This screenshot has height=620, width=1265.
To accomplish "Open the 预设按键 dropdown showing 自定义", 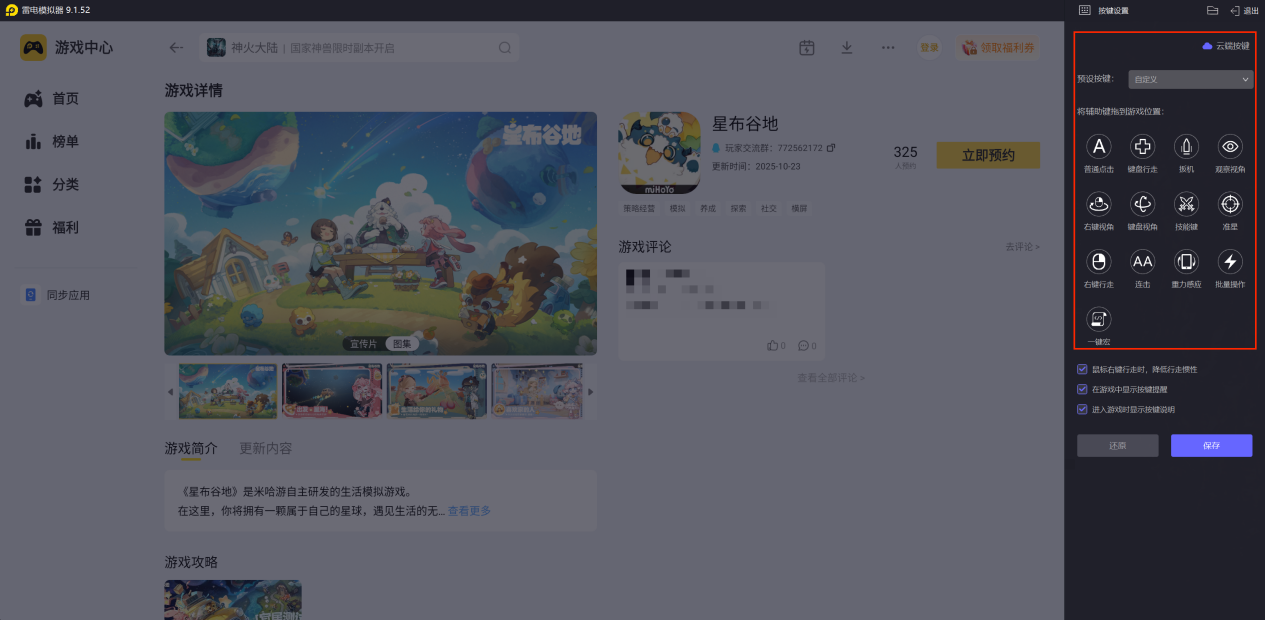I will click(1191, 79).
